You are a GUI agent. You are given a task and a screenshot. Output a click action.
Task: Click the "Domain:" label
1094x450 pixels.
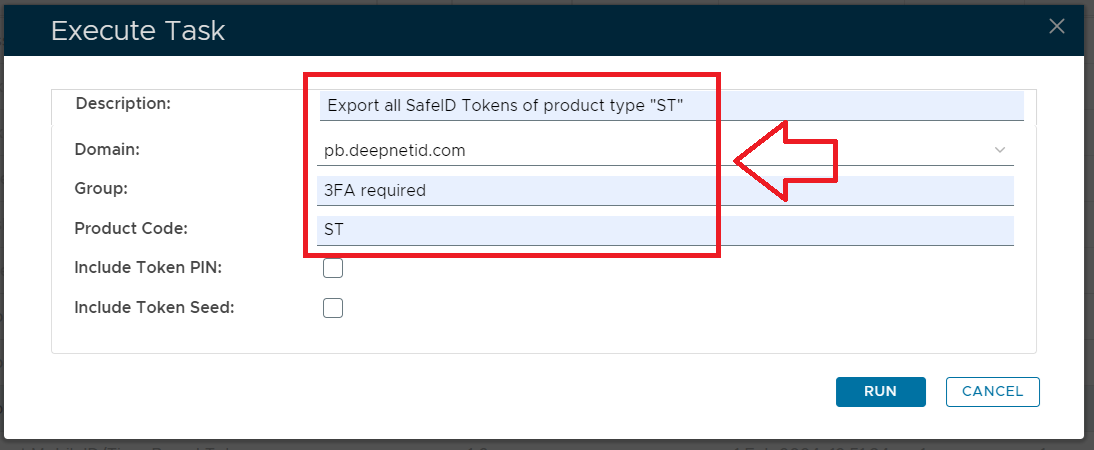[x=107, y=149]
